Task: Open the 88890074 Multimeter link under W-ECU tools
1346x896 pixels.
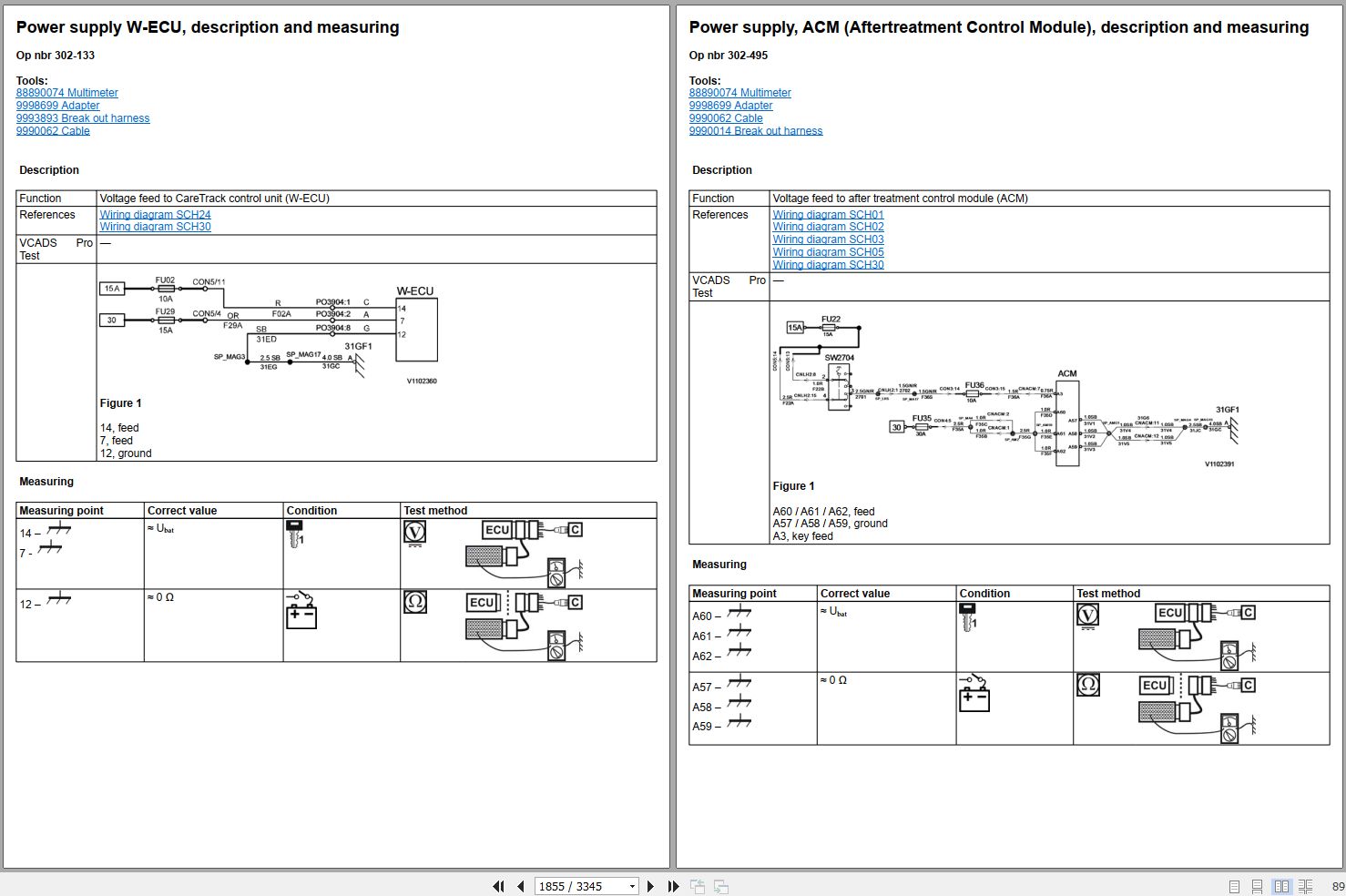Action: (x=66, y=93)
